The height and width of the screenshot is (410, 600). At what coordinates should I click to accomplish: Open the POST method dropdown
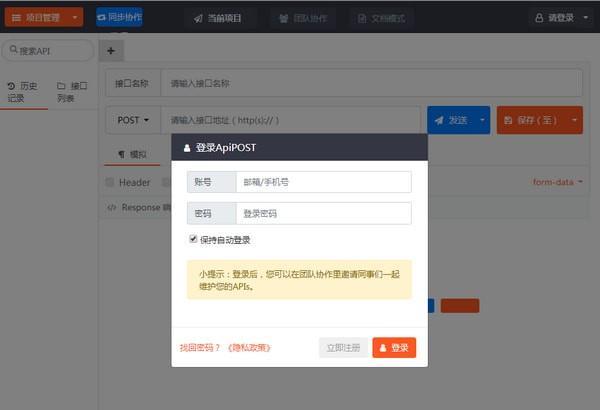[x=133, y=120]
